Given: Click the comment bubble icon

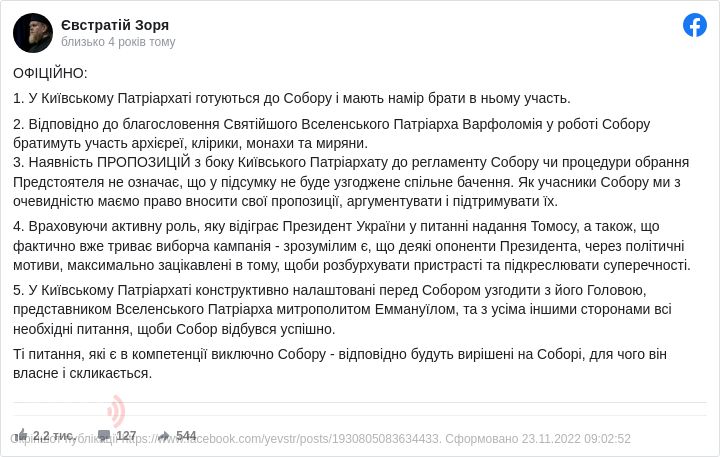Looking at the screenshot, I should coord(104,435).
